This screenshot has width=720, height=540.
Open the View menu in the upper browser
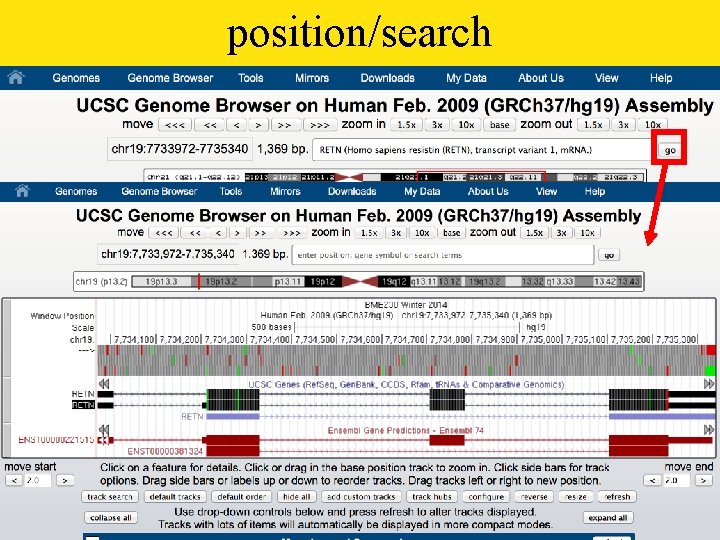(607, 78)
